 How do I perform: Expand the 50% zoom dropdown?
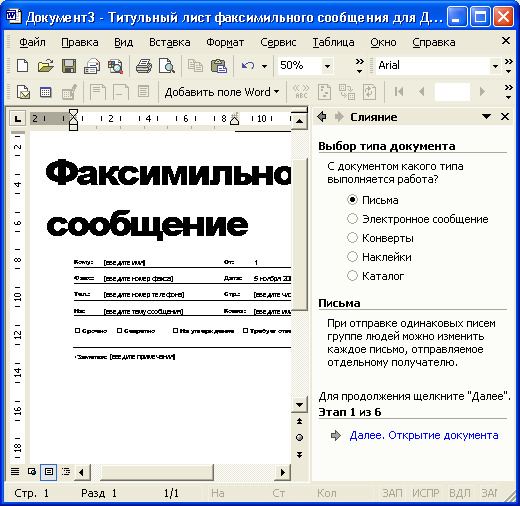tap(327, 66)
